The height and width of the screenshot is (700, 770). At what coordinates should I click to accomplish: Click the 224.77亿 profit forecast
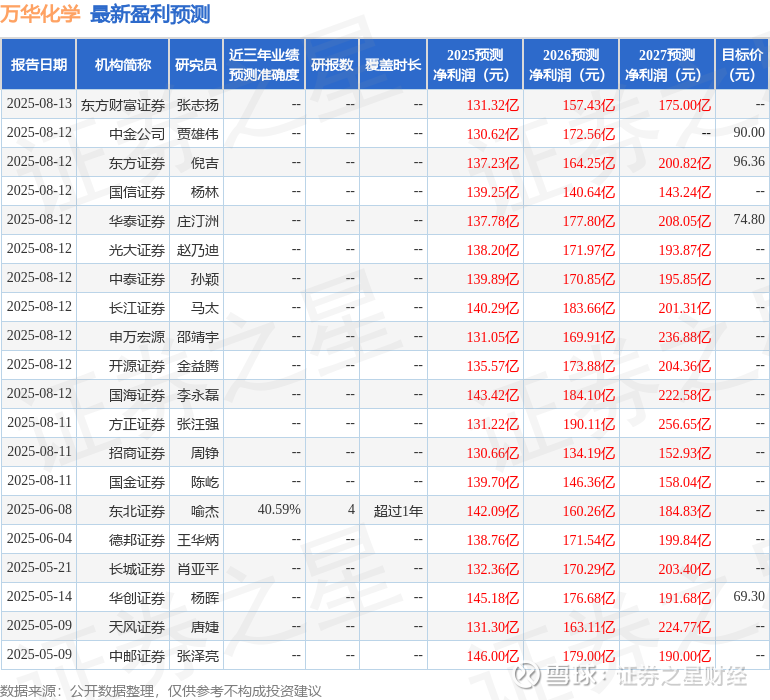[x=685, y=627]
